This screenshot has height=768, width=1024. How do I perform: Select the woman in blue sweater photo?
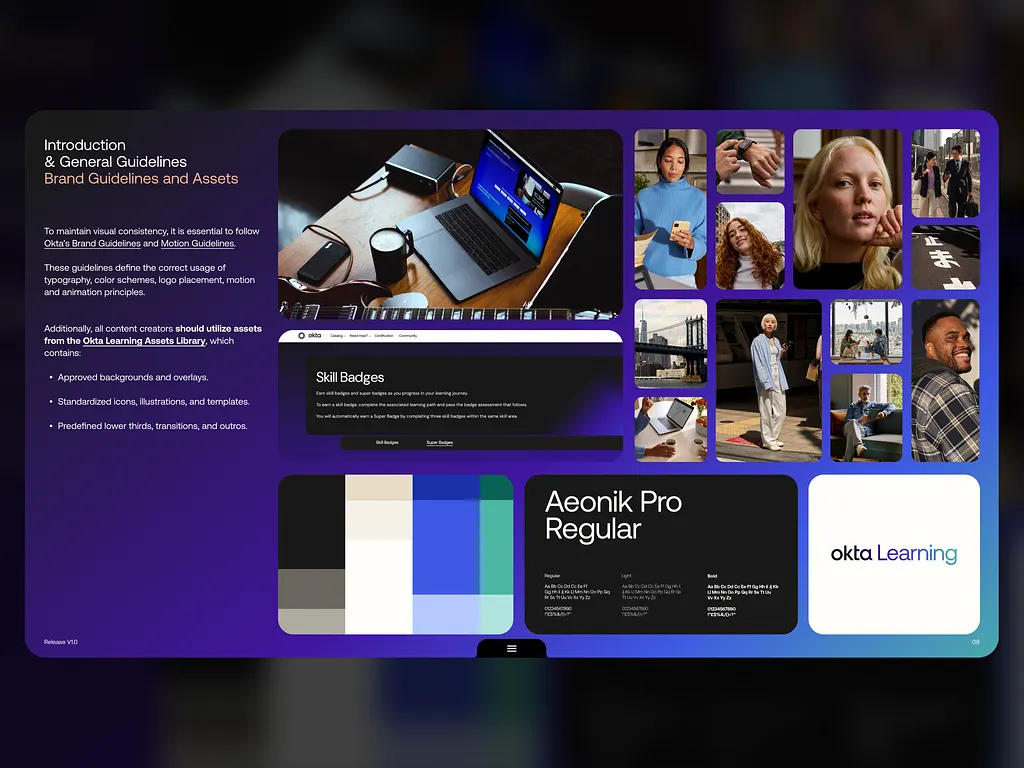(x=670, y=209)
